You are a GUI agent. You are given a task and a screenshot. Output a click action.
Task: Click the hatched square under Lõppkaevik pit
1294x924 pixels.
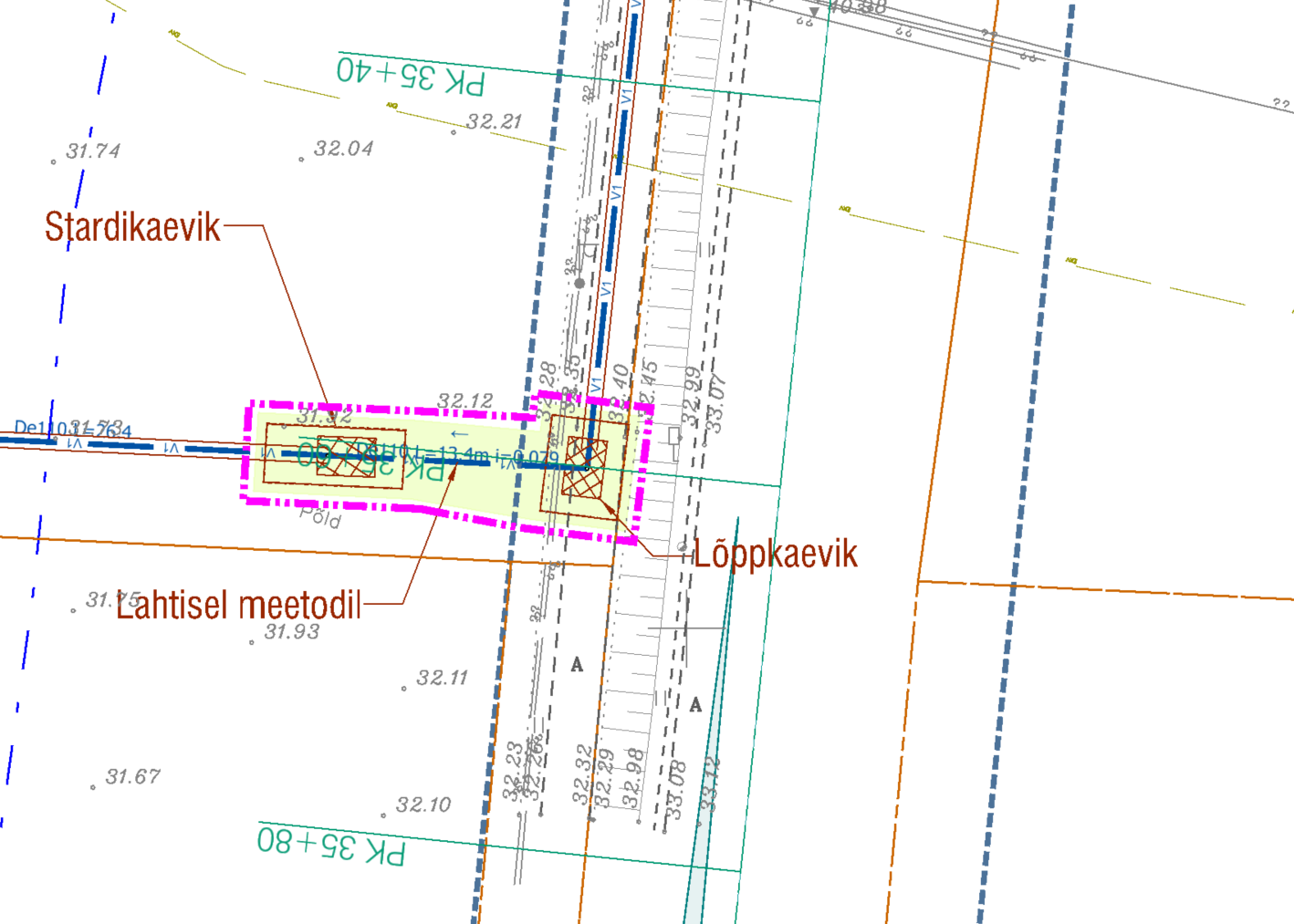(585, 467)
